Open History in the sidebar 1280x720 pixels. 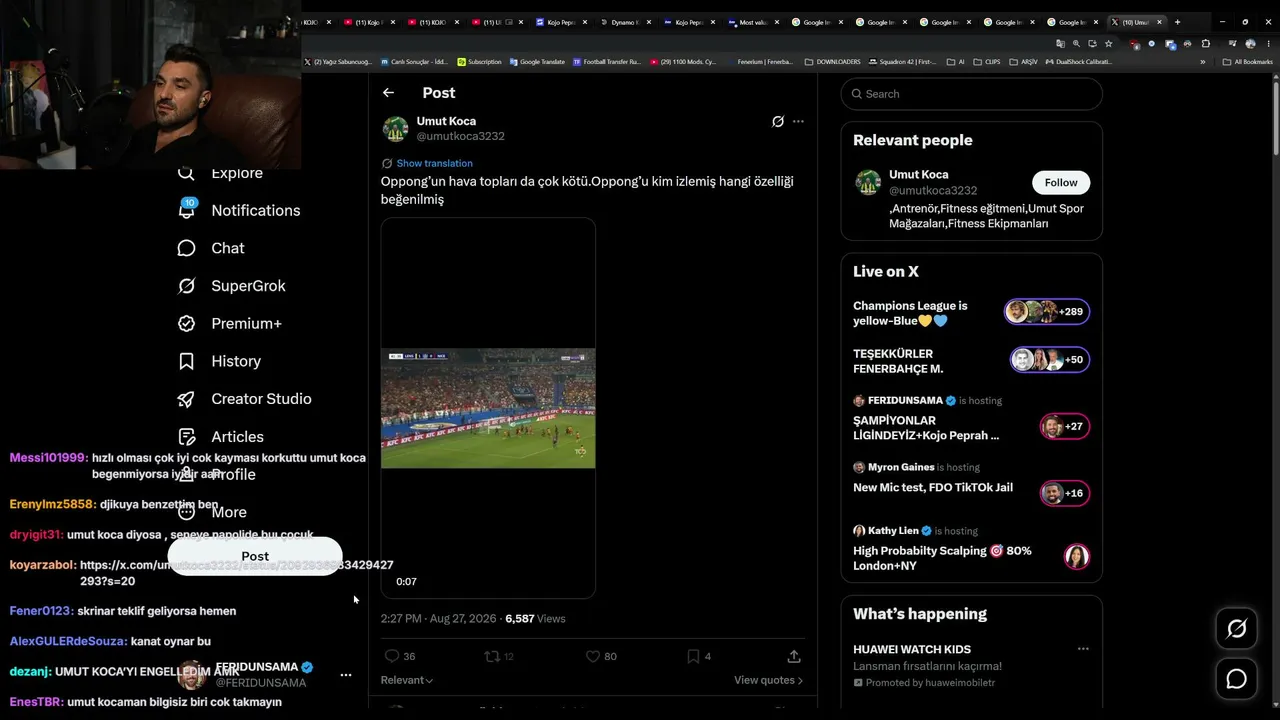(219, 361)
